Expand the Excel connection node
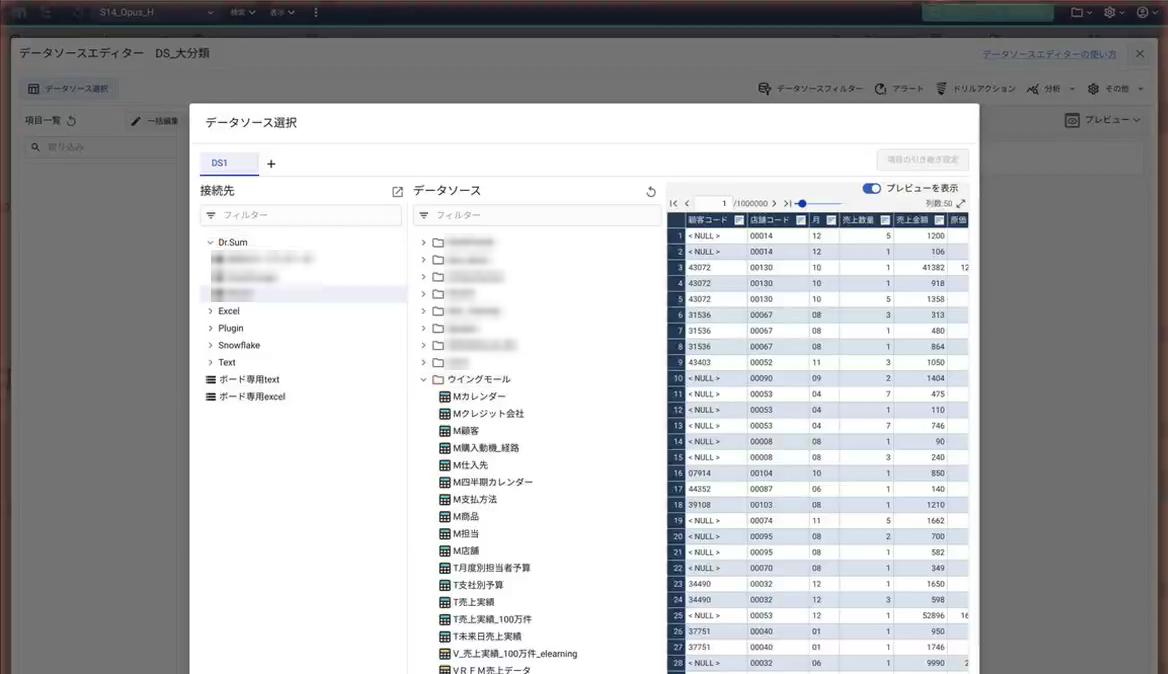 click(x=210, y=311)
